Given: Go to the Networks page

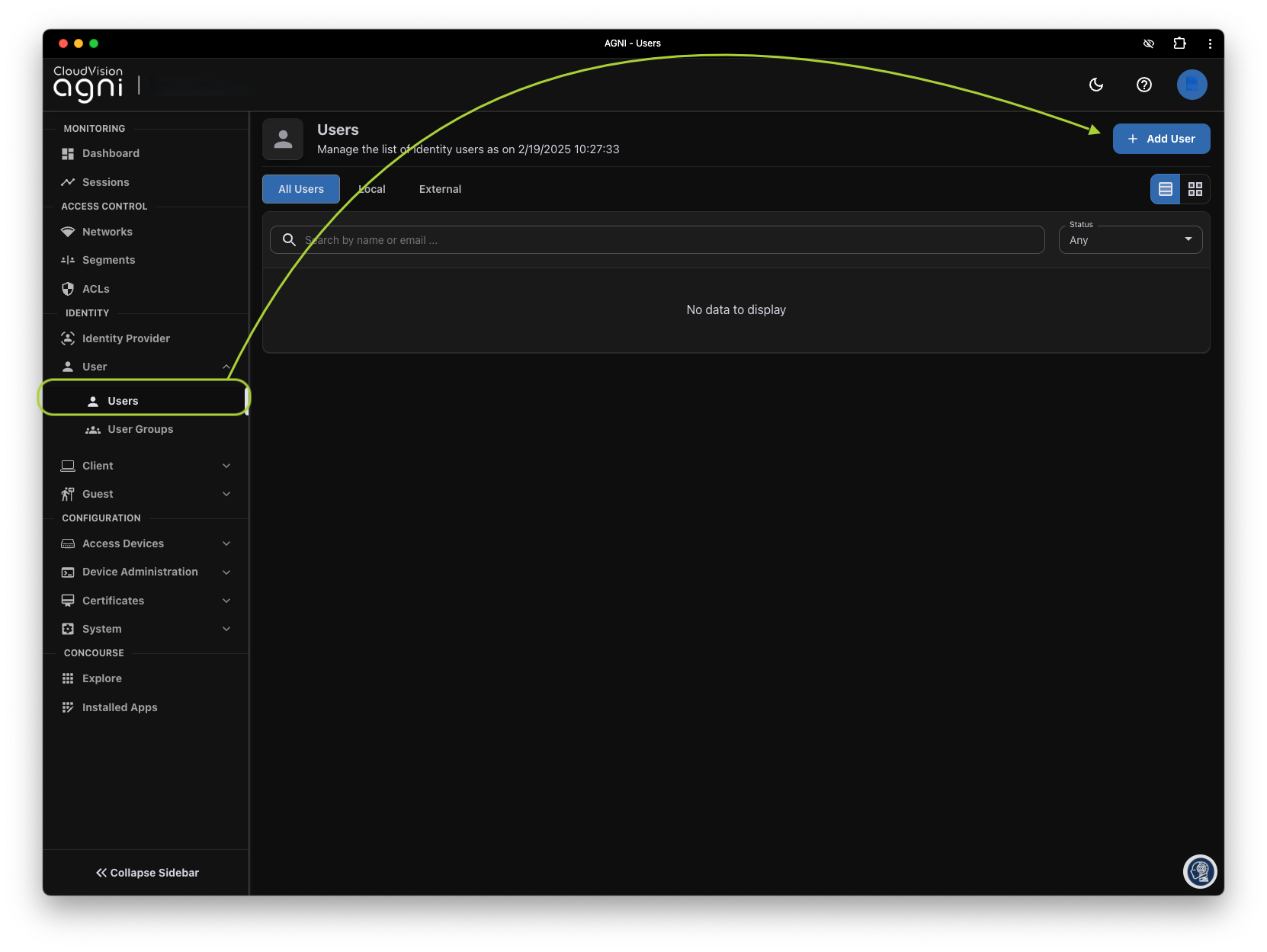Looking at the screenshot, I should [107, 232].
